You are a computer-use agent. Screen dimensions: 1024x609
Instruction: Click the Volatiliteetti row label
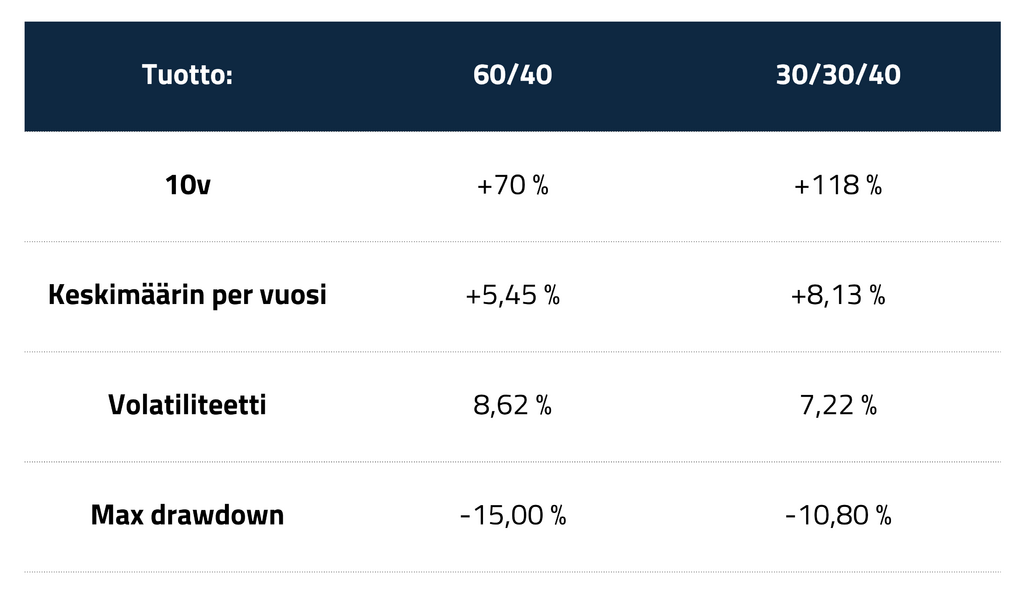(187, 406)
